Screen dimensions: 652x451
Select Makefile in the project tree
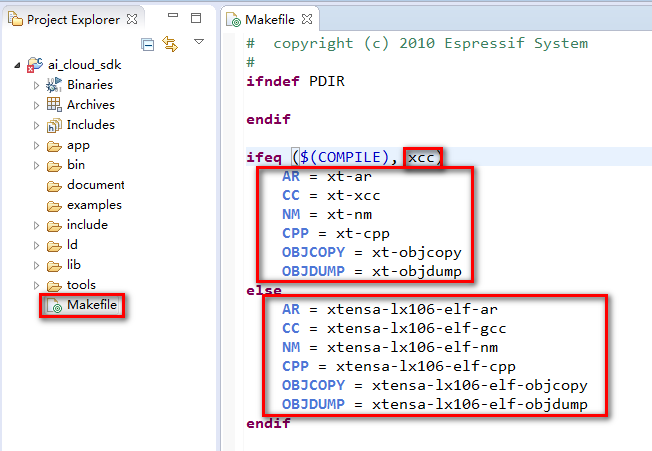pos(92,305)
